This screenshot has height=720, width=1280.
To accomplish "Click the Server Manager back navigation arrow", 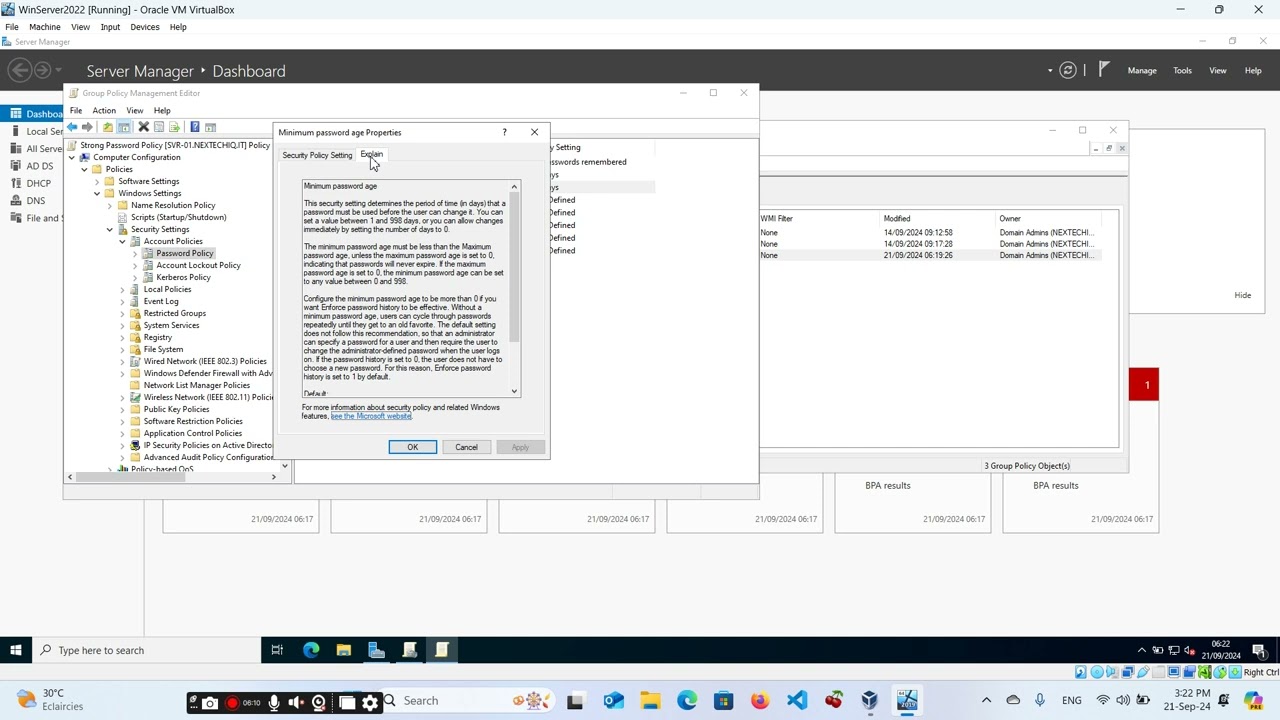I will click(20, 70).
